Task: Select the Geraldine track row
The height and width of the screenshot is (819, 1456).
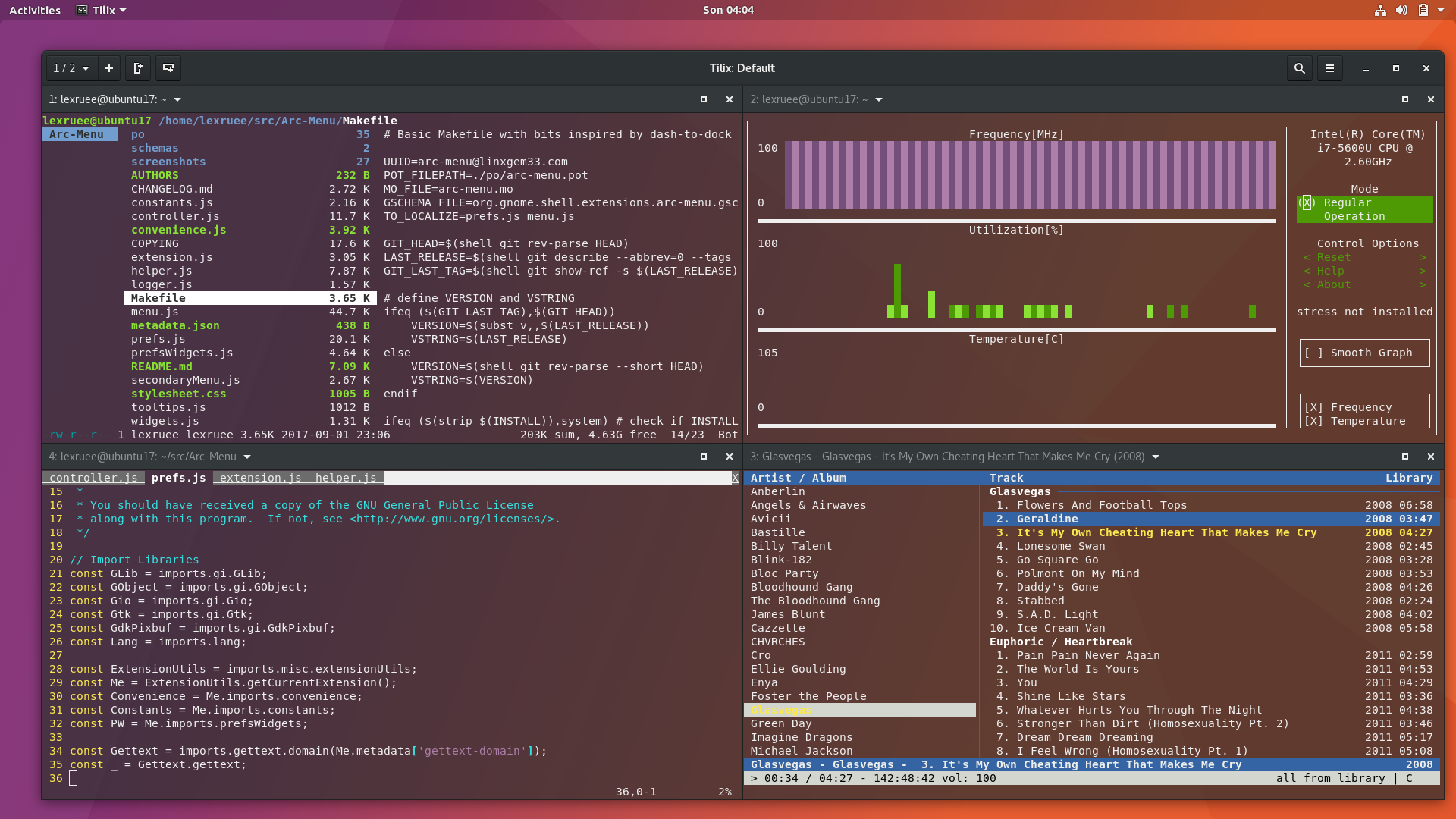Action: click(1046, 519)
